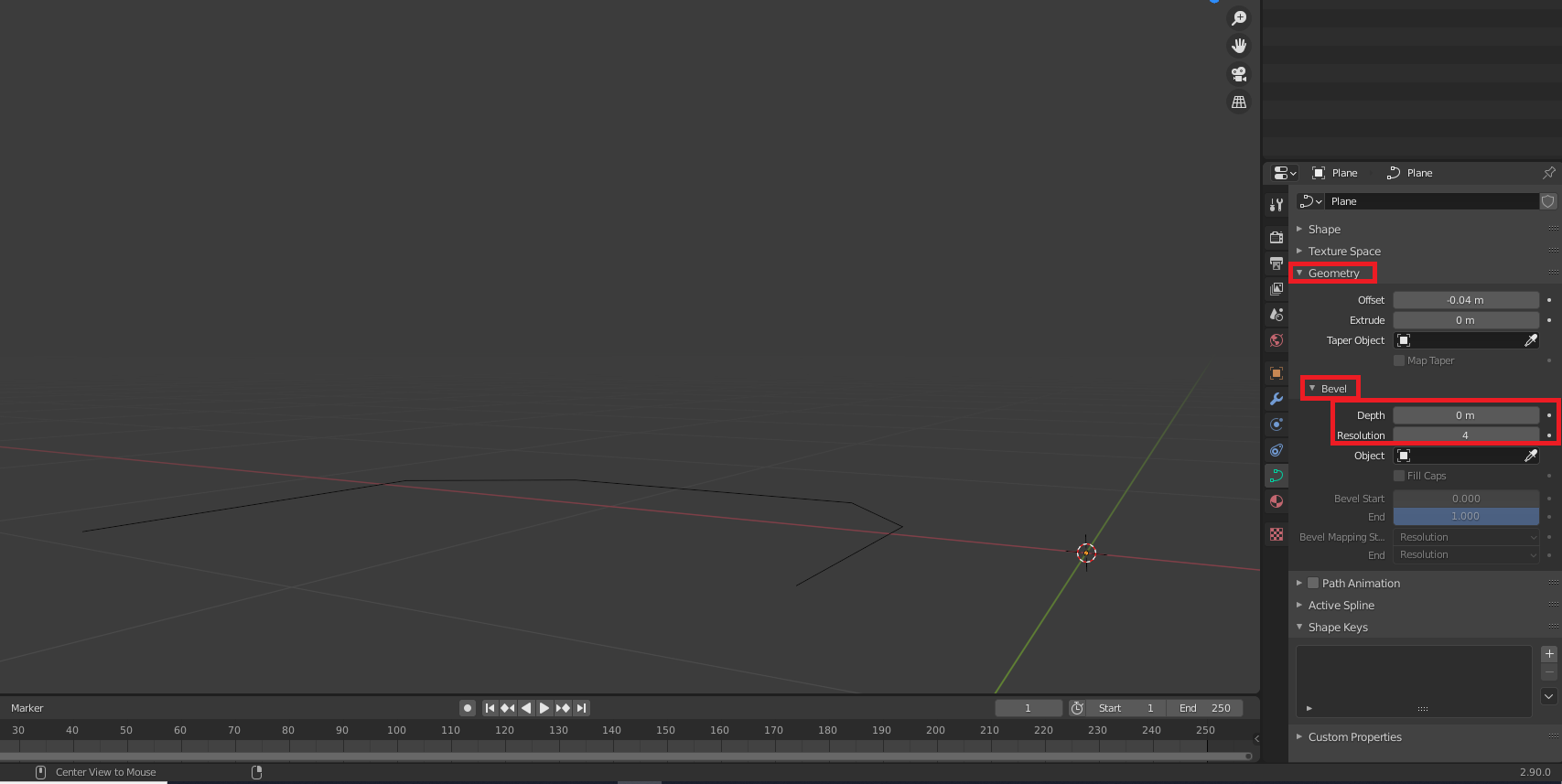Click the curve data name field "Plane"

coord(1432,201)
